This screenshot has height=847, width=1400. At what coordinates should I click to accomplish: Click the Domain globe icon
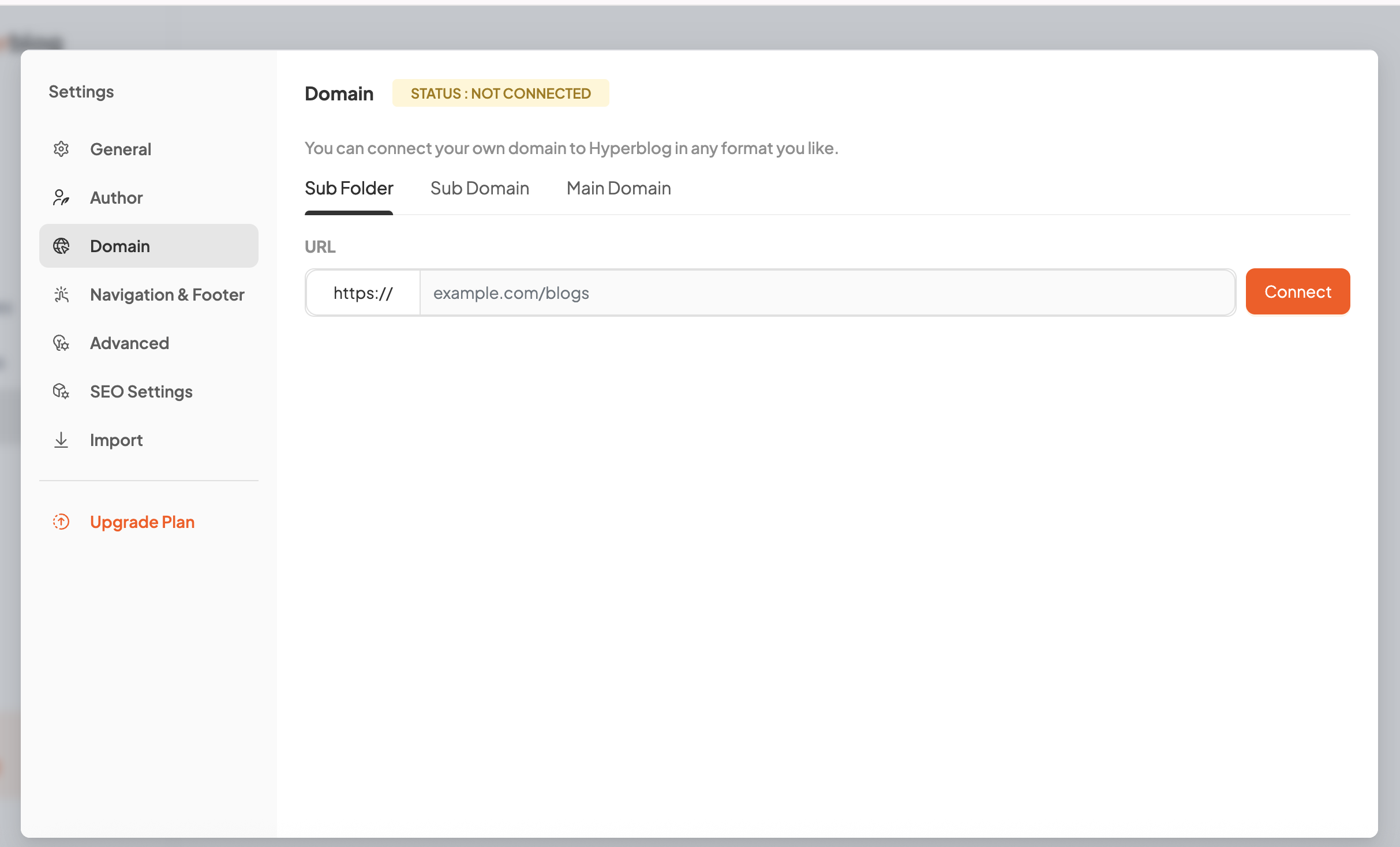61,246
